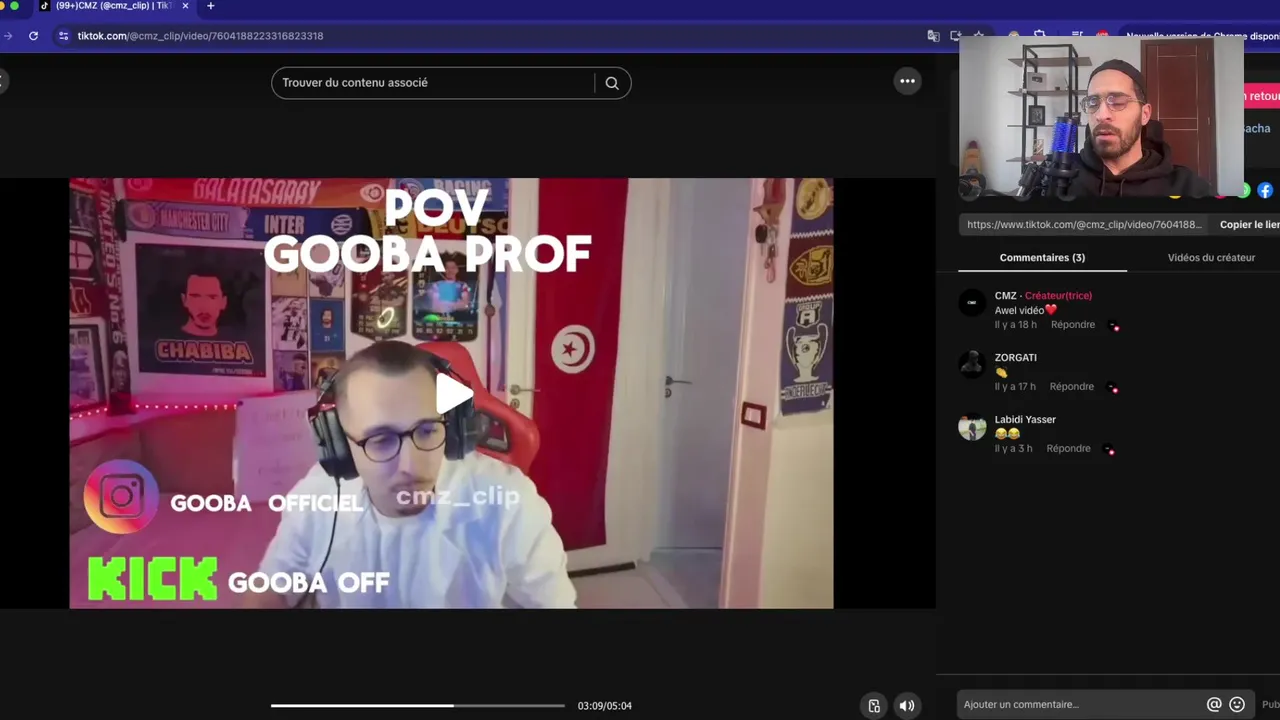Seek using the video progress bar
The width and height of the screenshot is (1280, 720).
(417, 706)
